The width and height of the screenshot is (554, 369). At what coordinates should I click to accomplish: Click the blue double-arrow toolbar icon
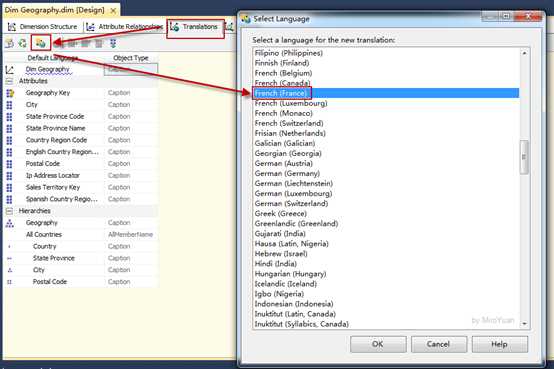coord(113,43)
